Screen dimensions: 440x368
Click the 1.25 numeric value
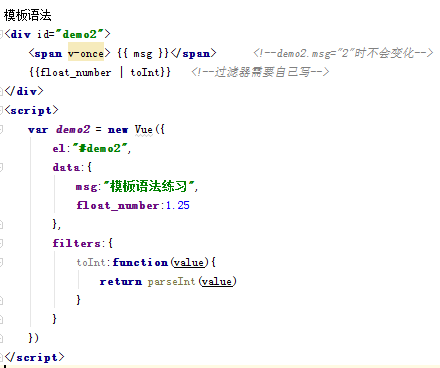point(178,205)
